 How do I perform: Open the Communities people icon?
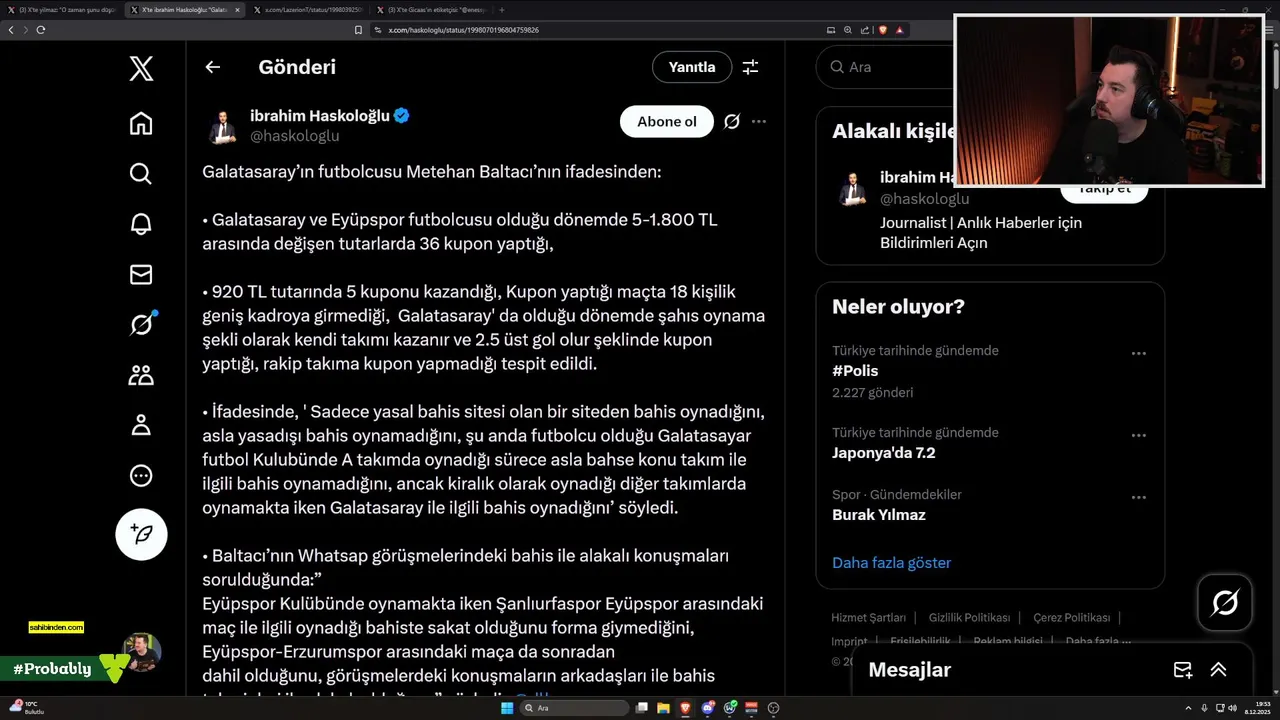coord(141,375)
